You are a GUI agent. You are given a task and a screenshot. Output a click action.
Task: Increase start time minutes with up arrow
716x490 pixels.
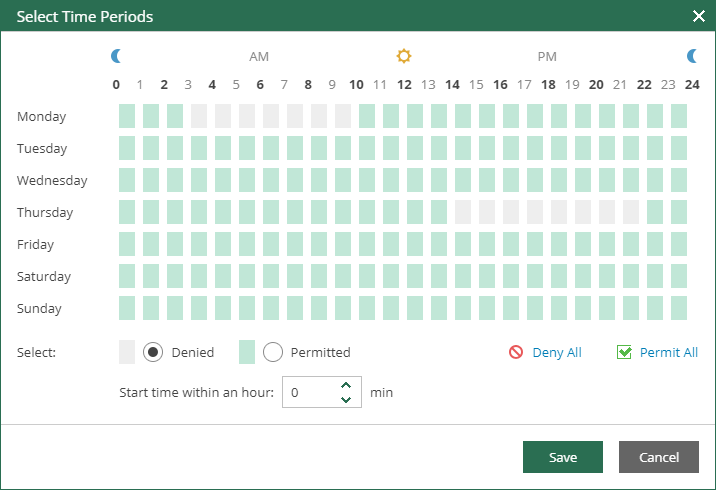tap(346, 385)
